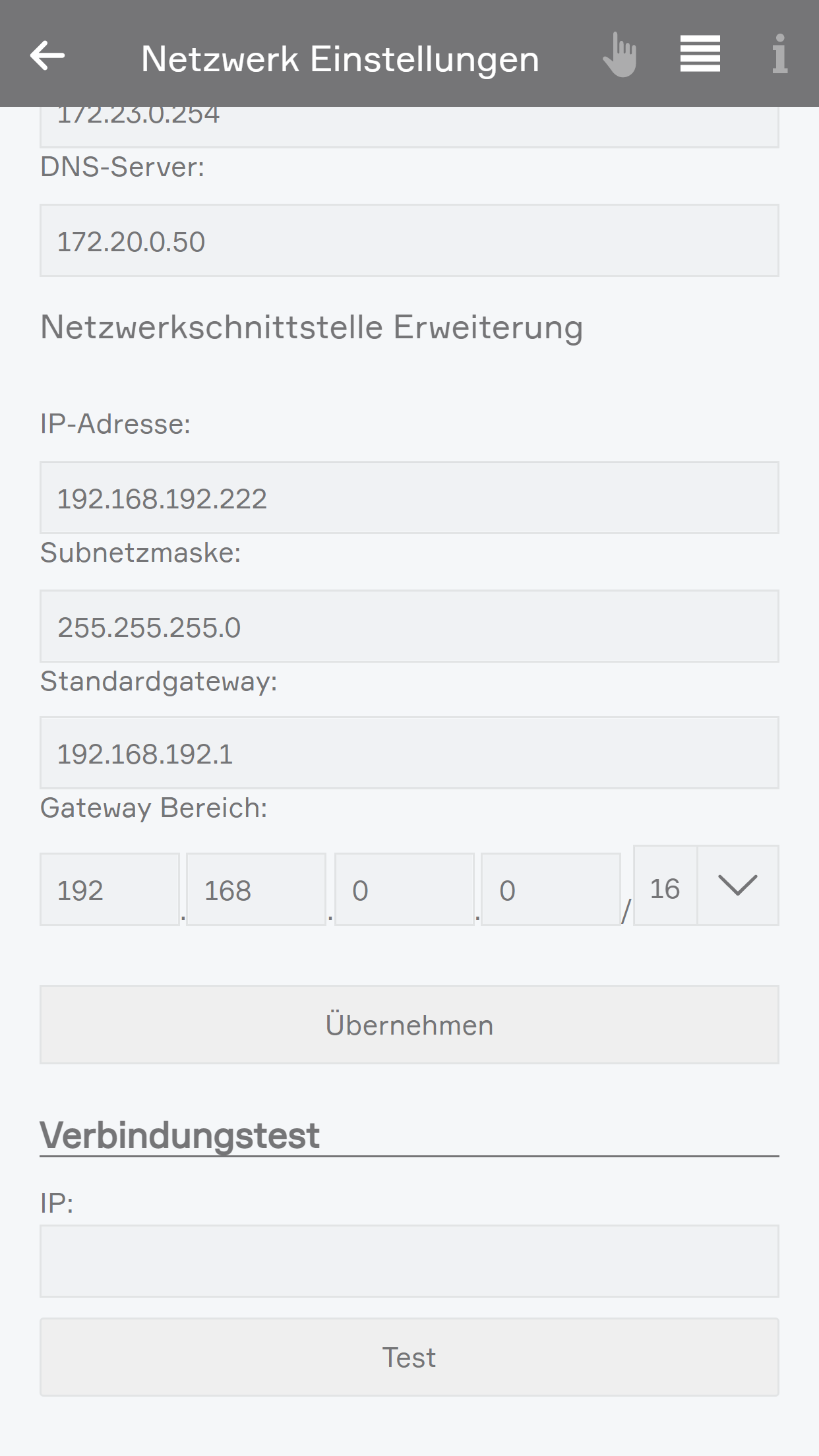Click the Standardgateway field 192.168.192.1

click(x=409, y=753)
